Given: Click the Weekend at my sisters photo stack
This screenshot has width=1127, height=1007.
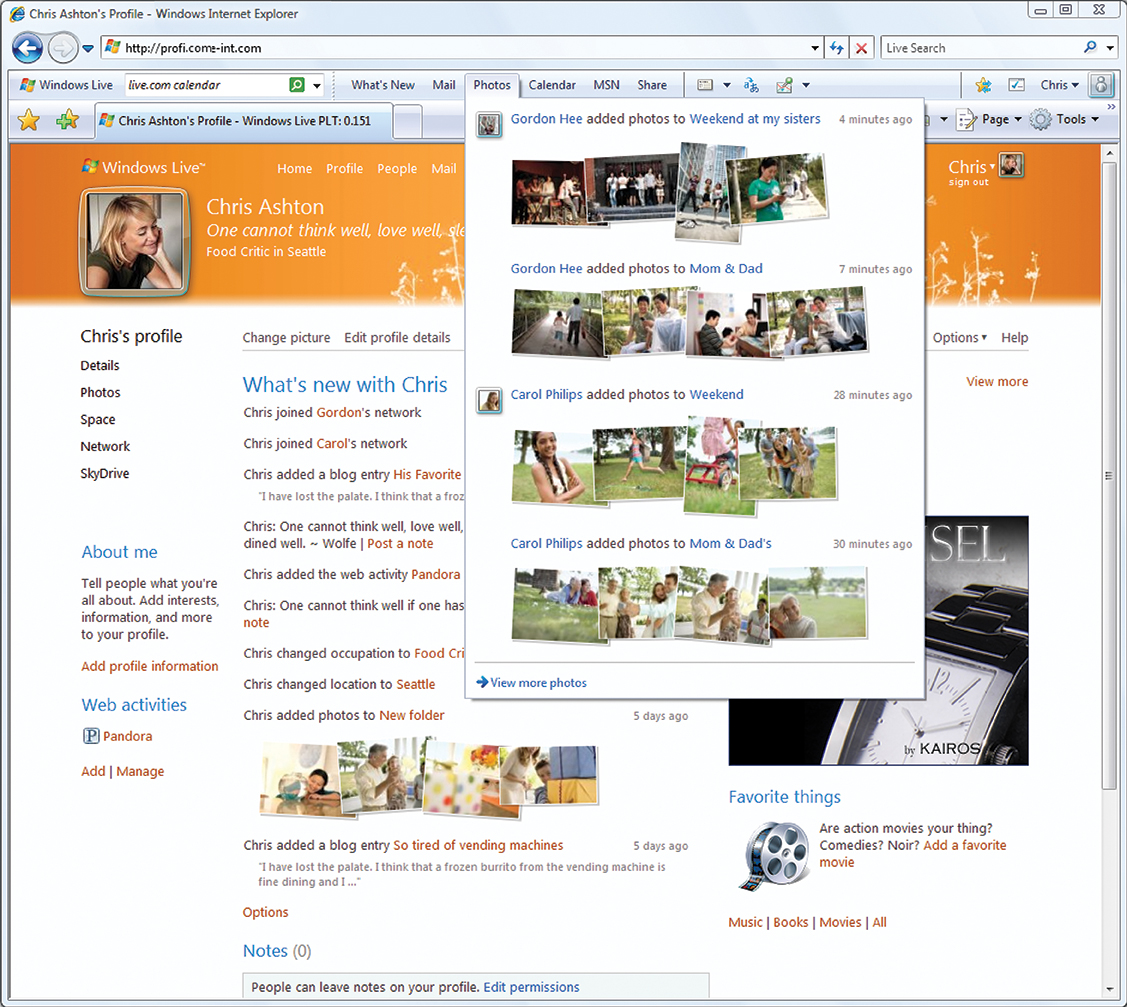Looking at the screenshot, I should point(670,192).
